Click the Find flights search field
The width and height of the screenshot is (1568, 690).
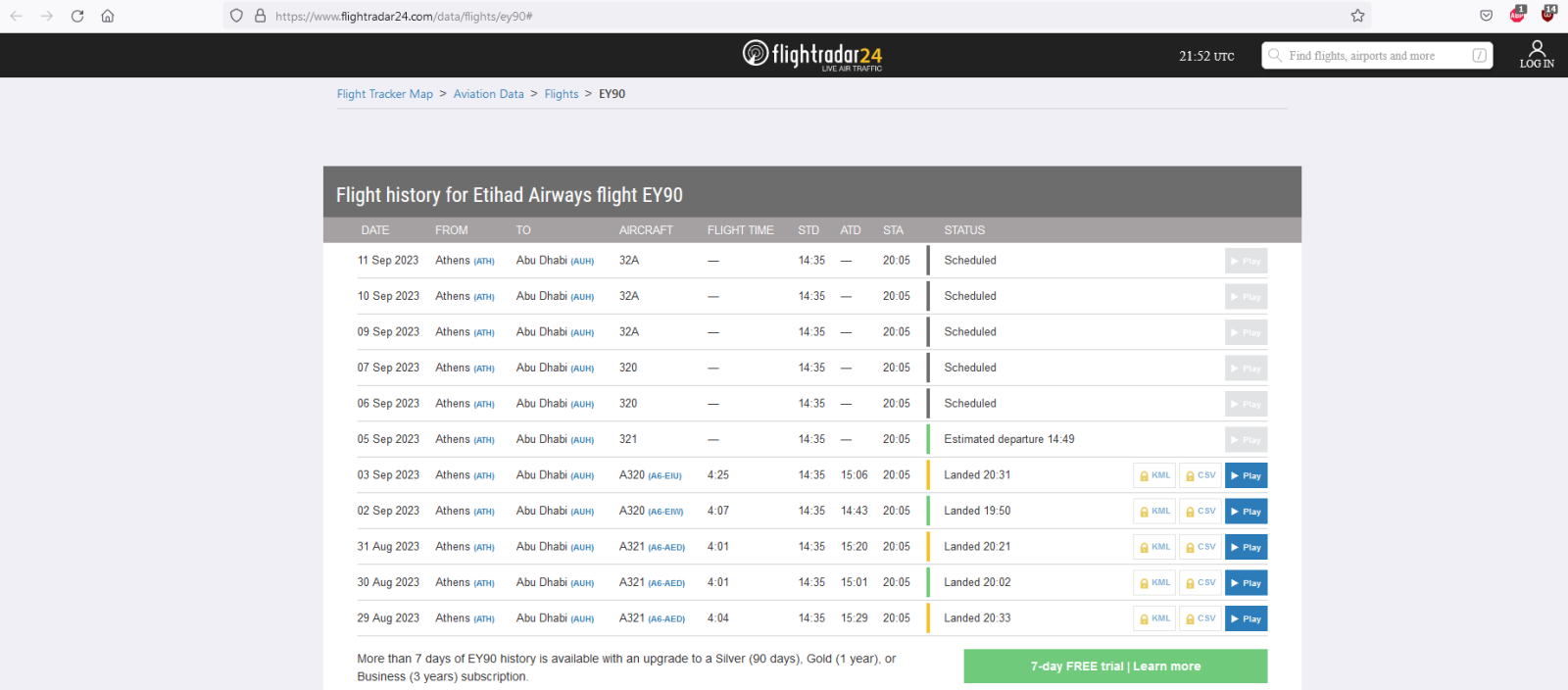coord(1377,56)
